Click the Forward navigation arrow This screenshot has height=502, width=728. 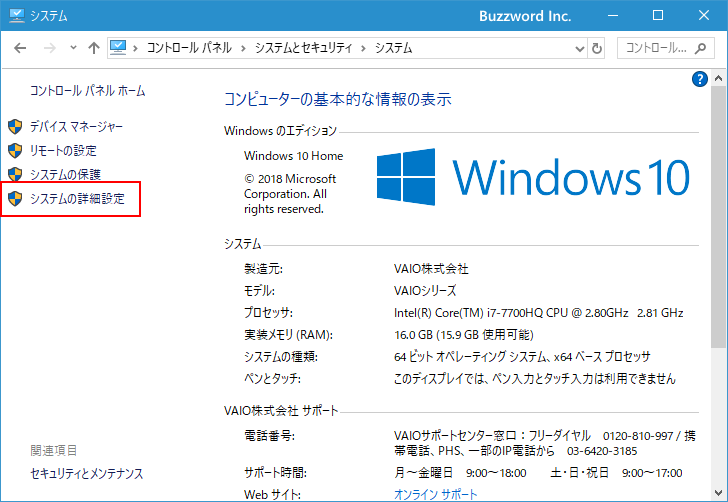click(47, 48)
